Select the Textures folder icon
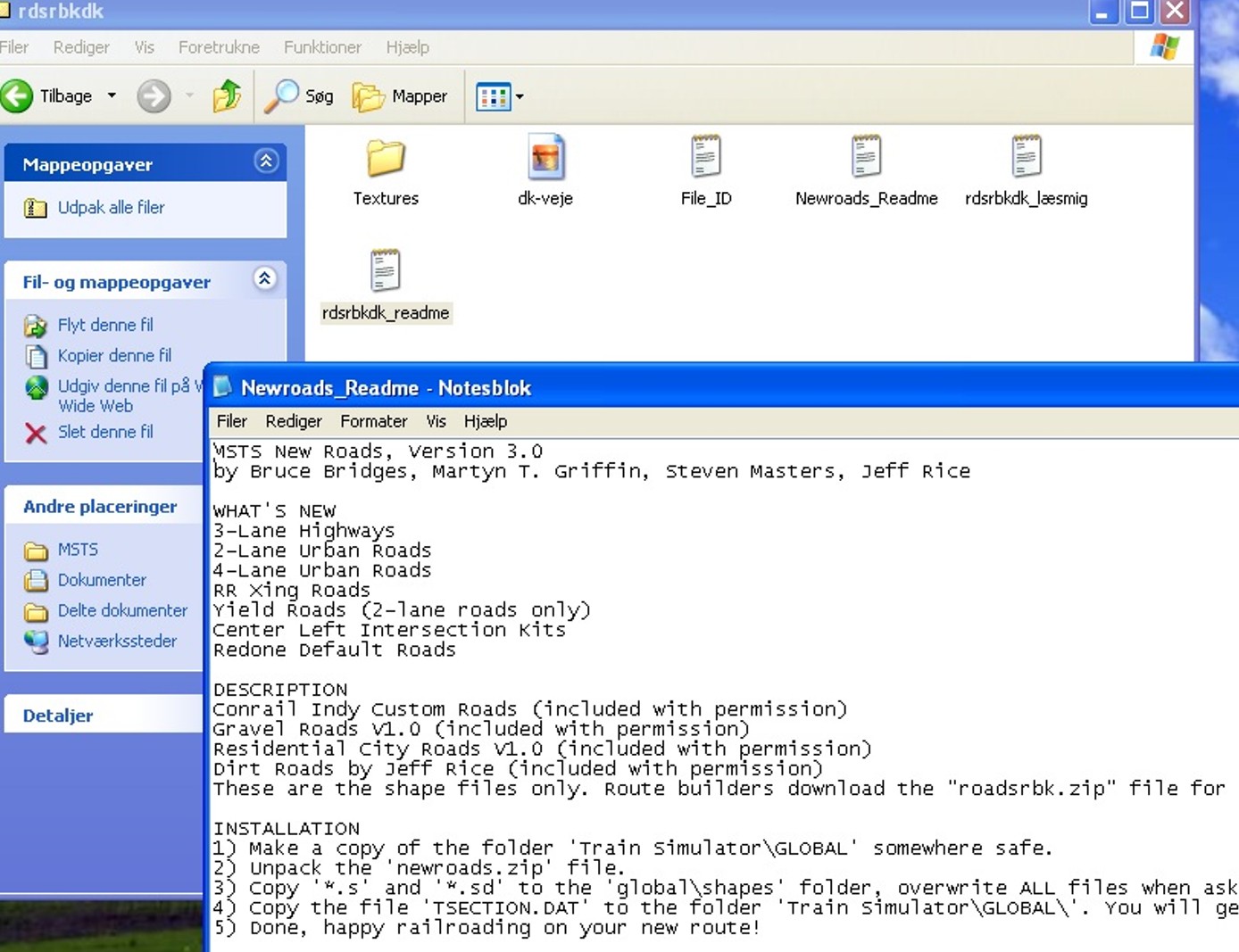1239x952 pixels. click(x=386, y=158)
